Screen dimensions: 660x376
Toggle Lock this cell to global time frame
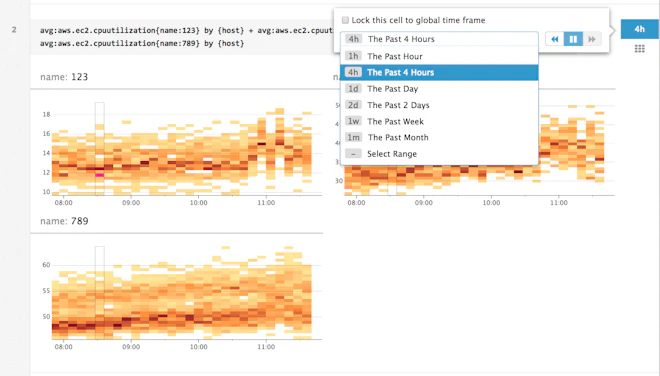[345, 20]
